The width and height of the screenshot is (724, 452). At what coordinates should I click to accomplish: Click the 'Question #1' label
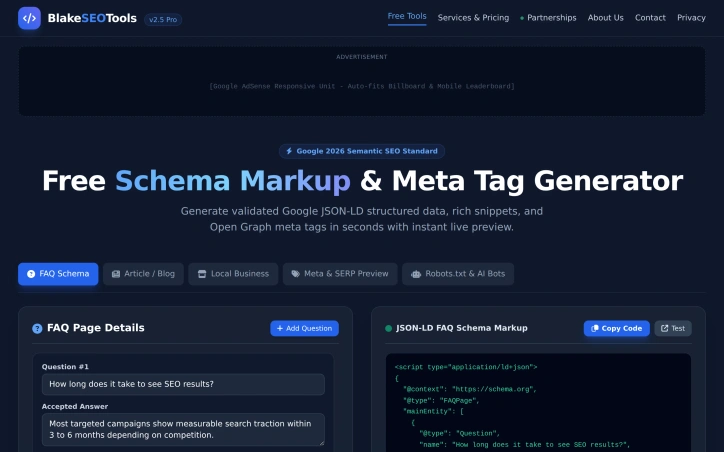[x=65, y=367]
